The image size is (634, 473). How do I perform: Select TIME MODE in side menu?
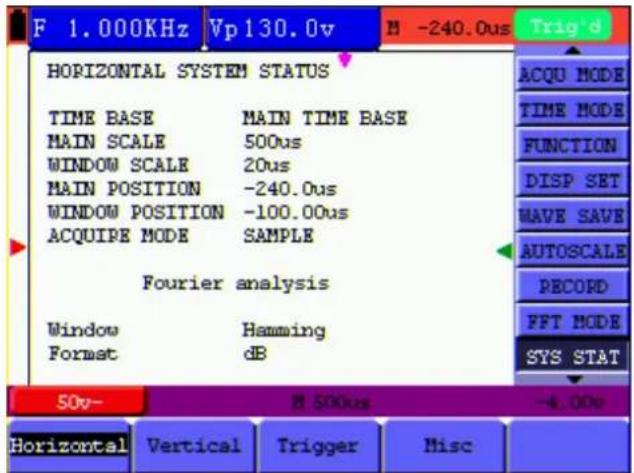(x=572, y=110)
